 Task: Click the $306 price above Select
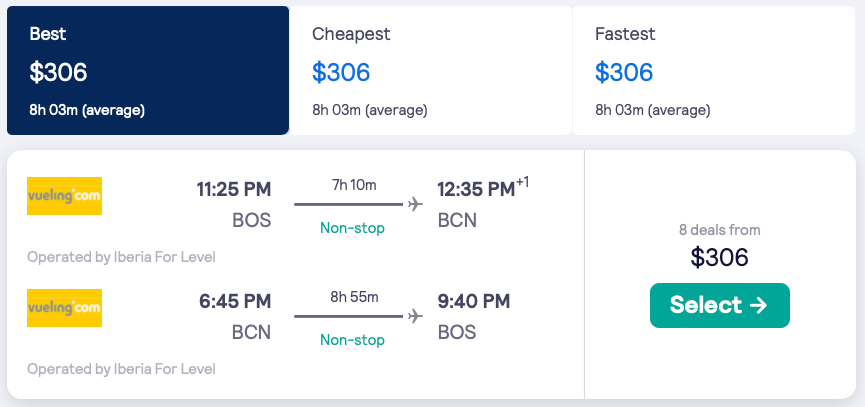pos(720,257)
